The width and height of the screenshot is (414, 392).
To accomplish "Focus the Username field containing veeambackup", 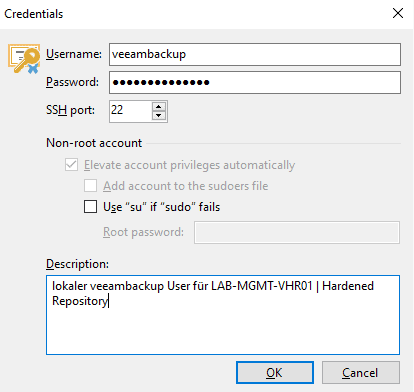I will [255, 54].
